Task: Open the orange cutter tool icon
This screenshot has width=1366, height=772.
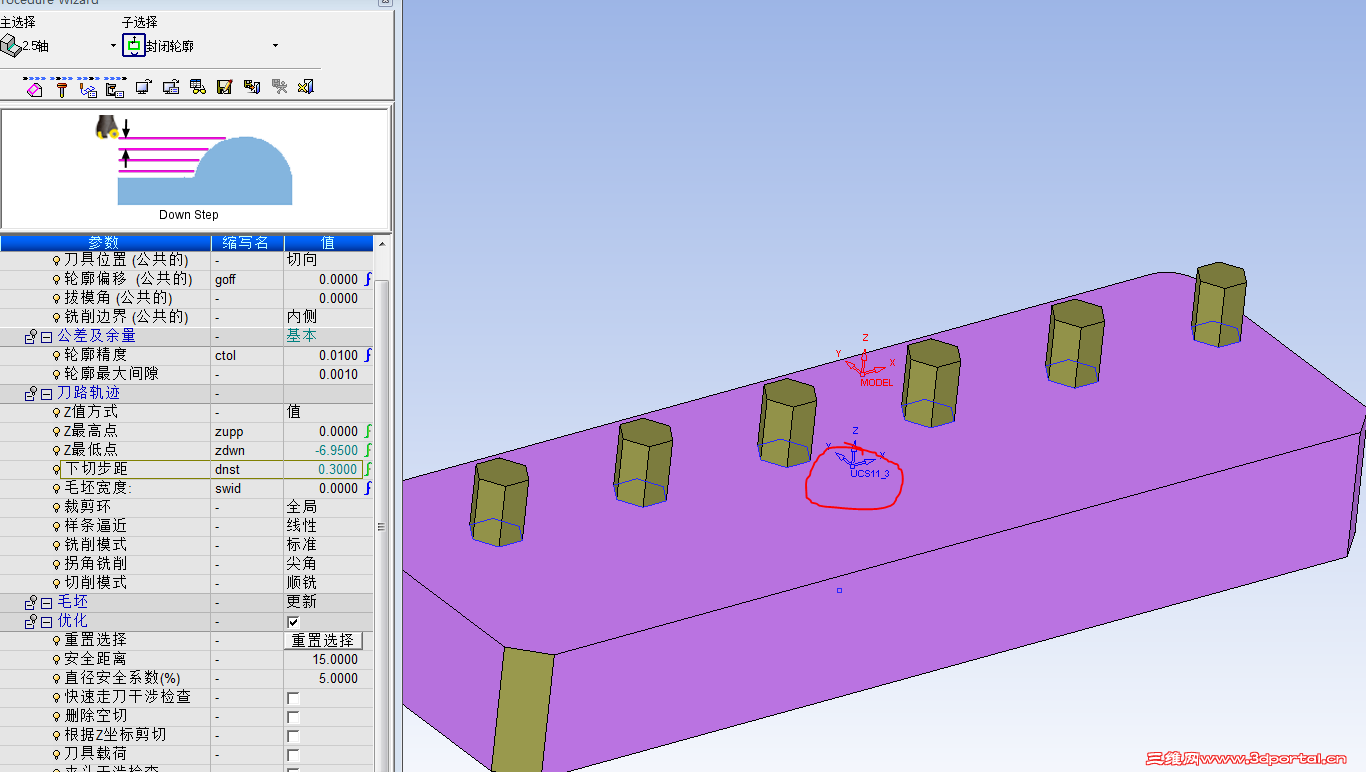Action: 61,88
